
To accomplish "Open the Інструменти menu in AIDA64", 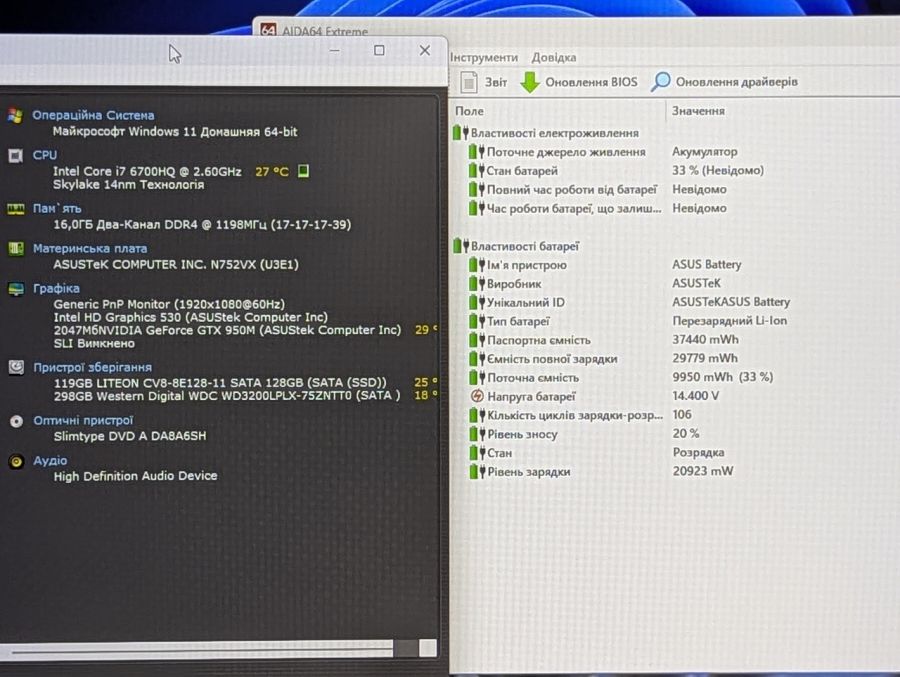I will [x=484, y=57].
